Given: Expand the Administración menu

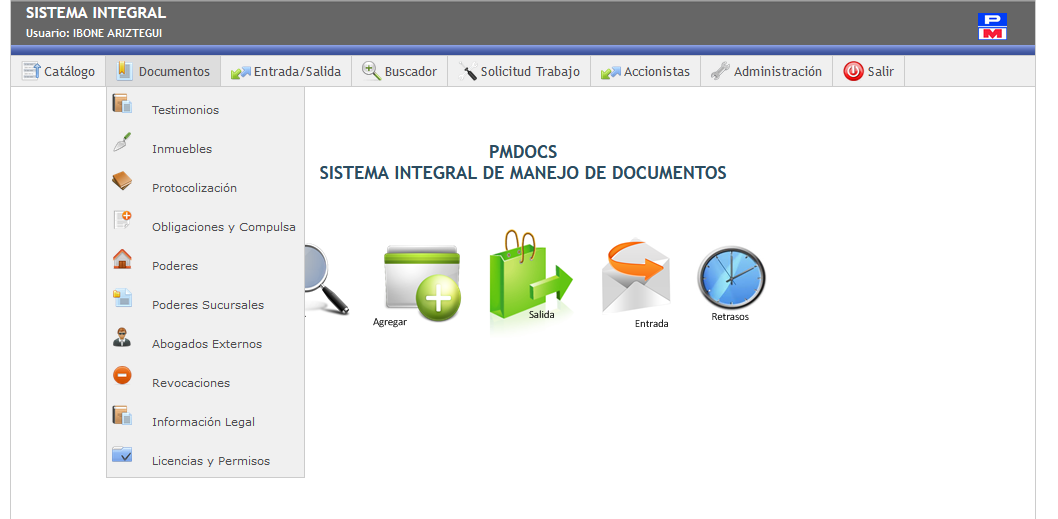Looking at the screenshot, I should tap(766, 72).
